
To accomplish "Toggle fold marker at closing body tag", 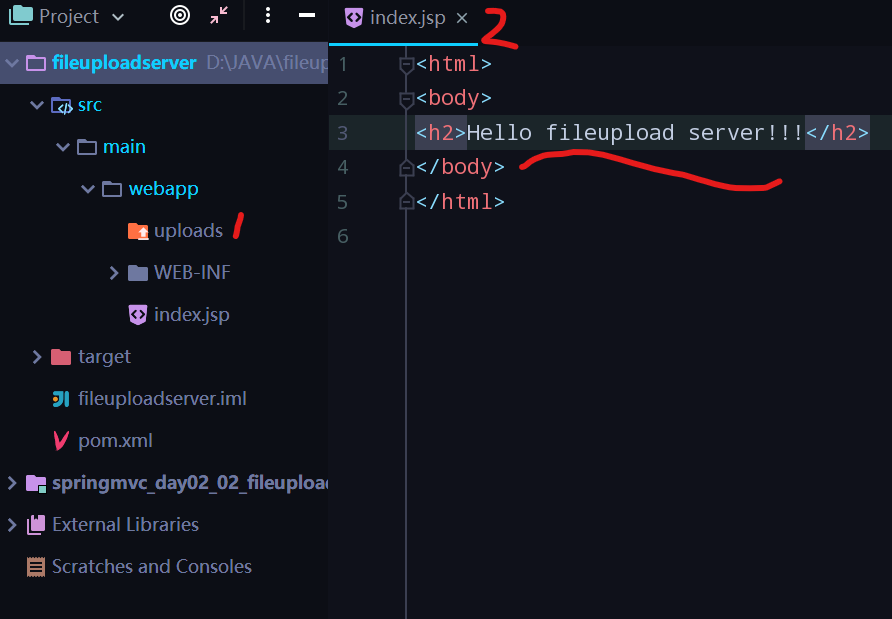I will [x=406, y=167].
